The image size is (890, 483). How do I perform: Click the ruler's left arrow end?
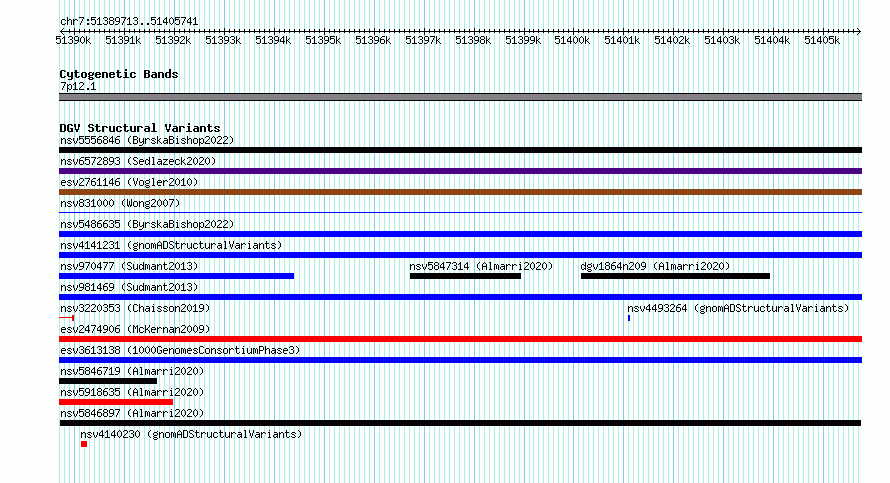[62, 31]
